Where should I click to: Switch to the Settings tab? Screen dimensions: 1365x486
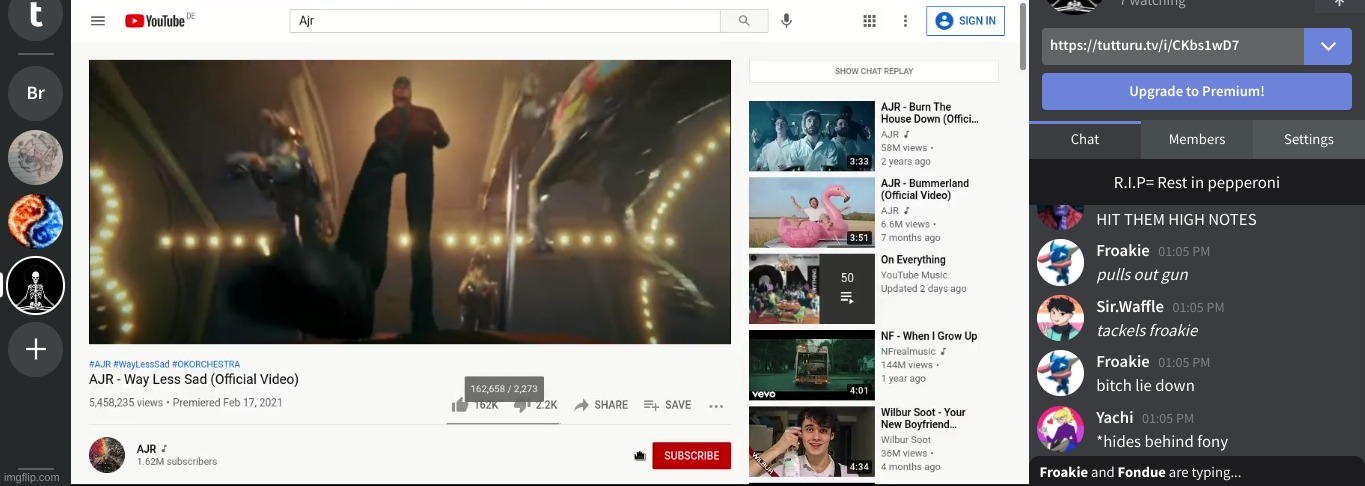coord(1309,140)
